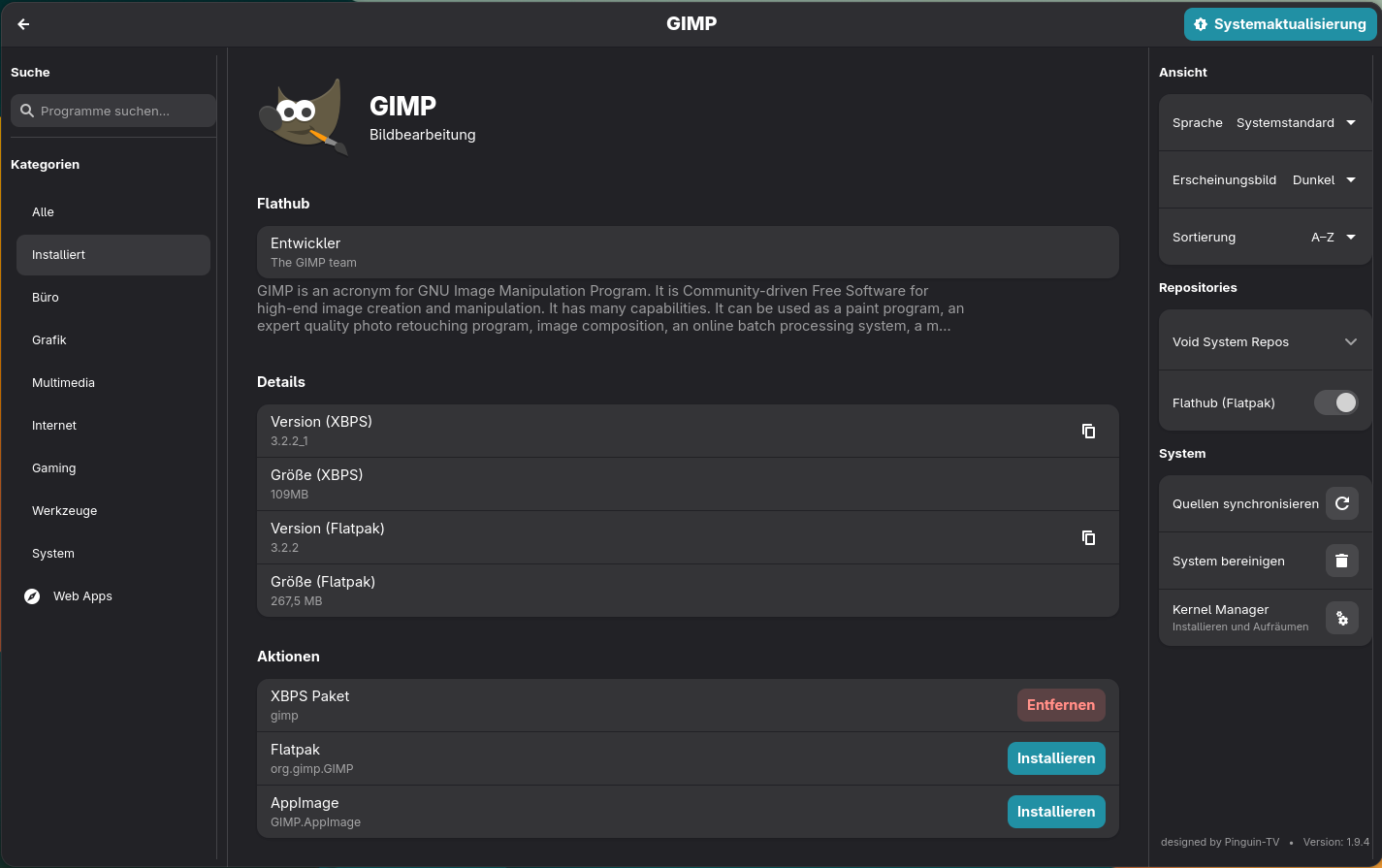Install the GIMP AppImage package
The width and height of the screenshot is (1382, 868).
coord(1056,812)
